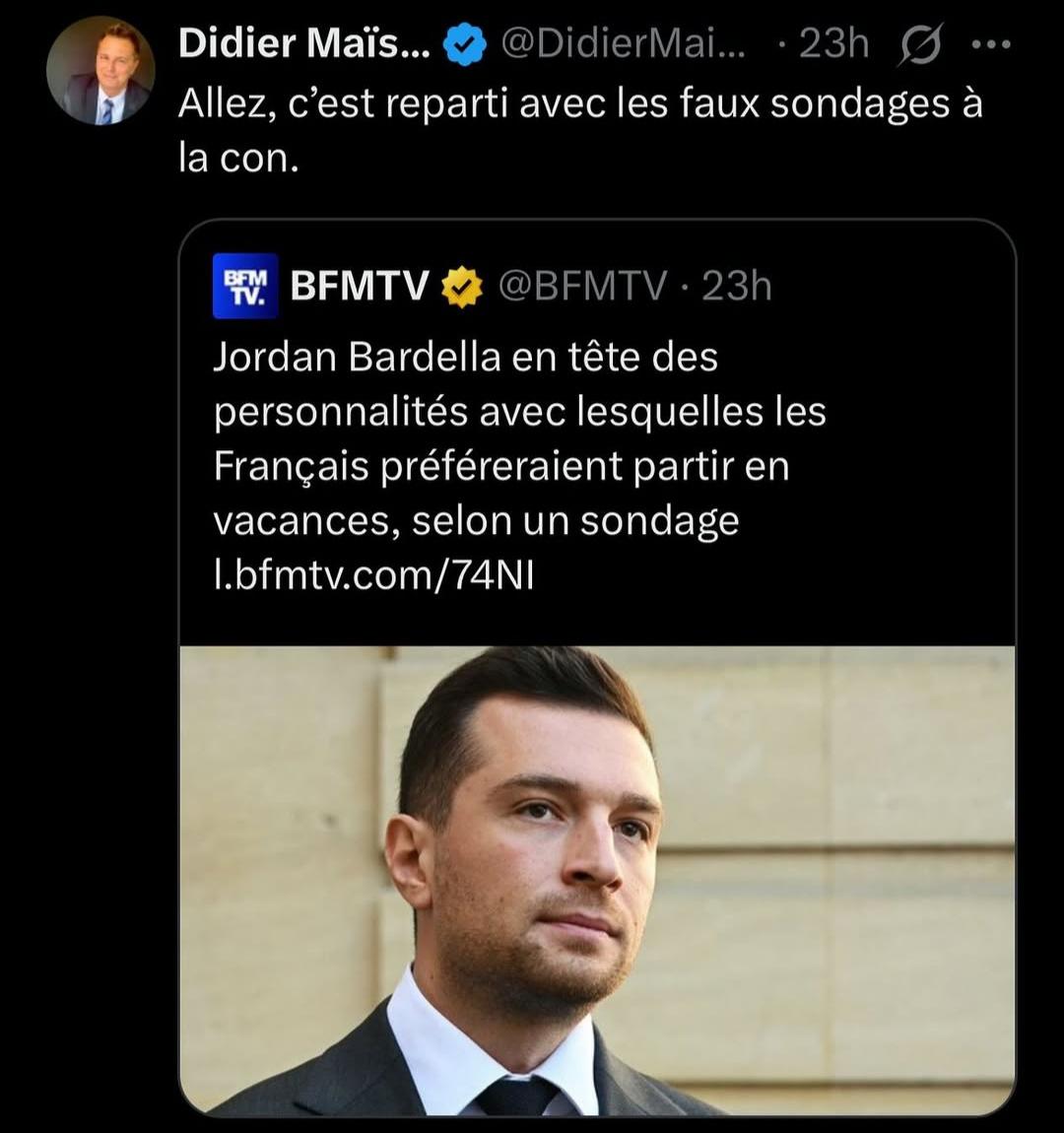Open the BFMTV display name in quoted post

tap(360, 286)
